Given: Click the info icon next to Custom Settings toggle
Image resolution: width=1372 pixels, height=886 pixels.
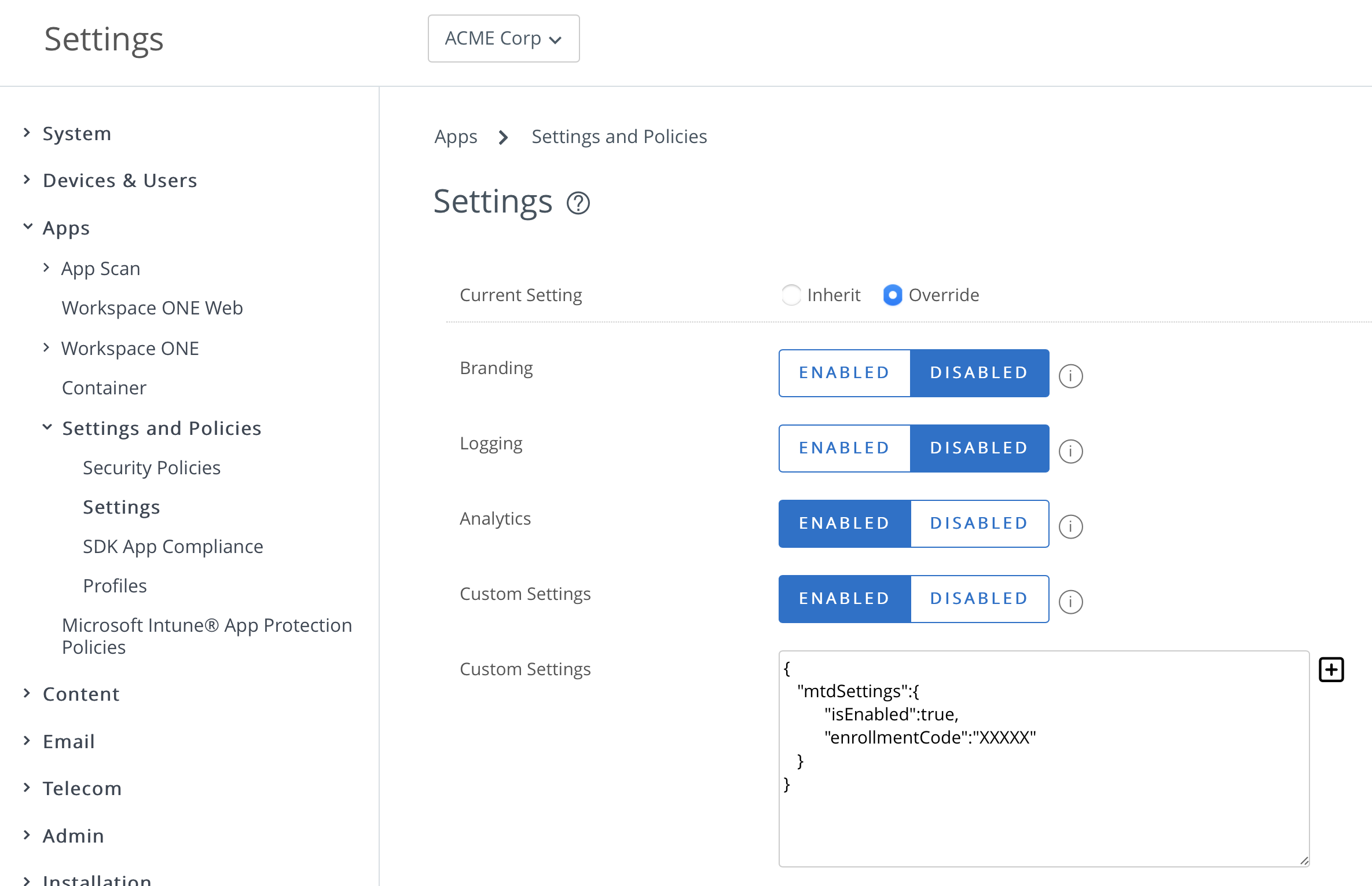Looking at the screenshot, I should coord(1070,602).
